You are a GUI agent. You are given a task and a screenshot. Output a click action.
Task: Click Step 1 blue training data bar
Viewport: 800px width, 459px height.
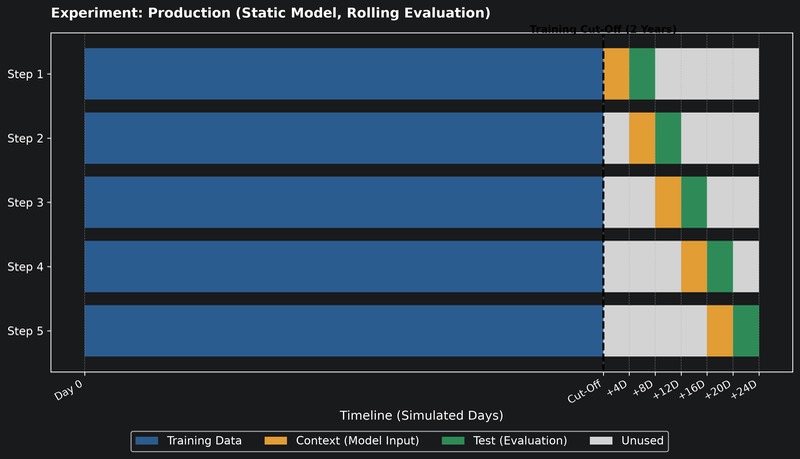coord(344,74)
